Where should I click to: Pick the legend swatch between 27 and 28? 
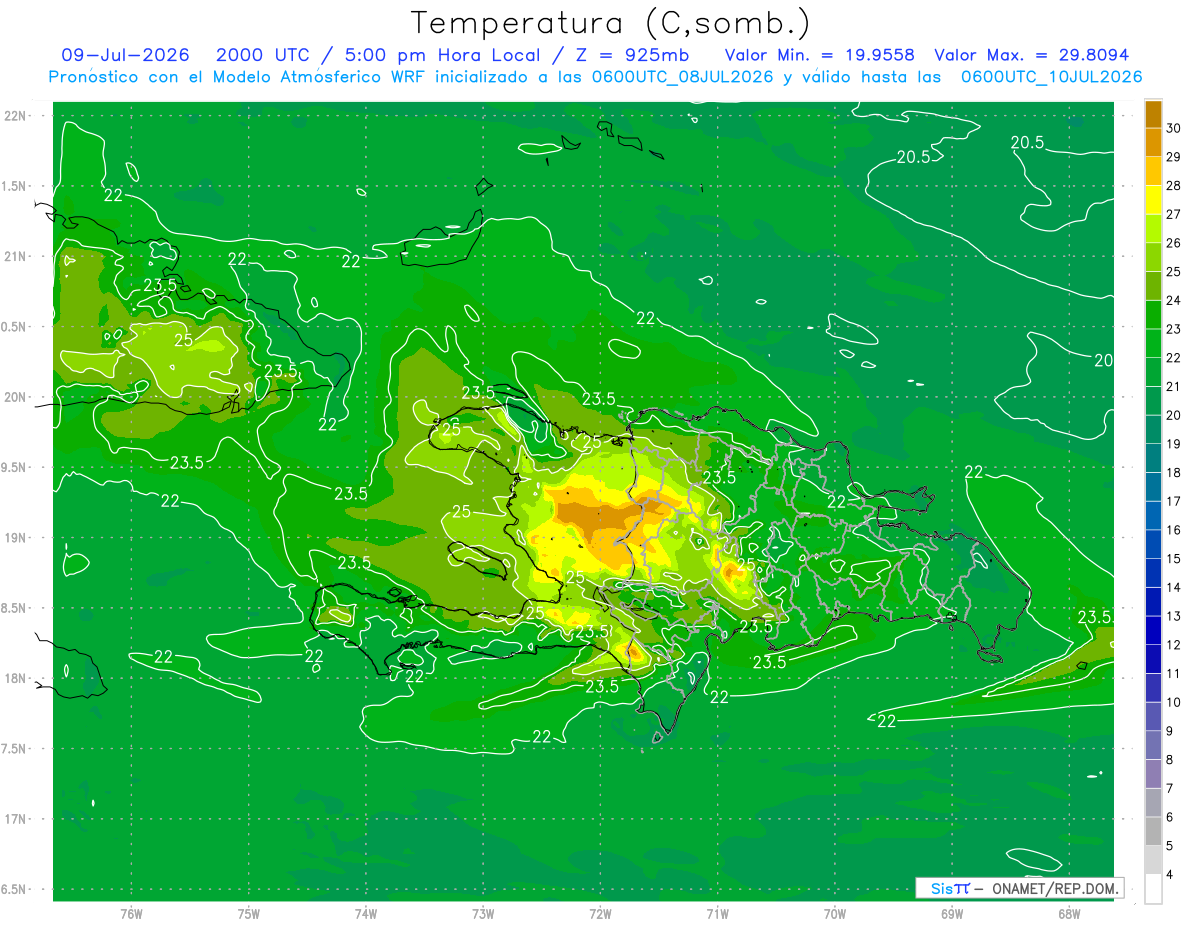pyautogui.click(x=1153, y=200)
